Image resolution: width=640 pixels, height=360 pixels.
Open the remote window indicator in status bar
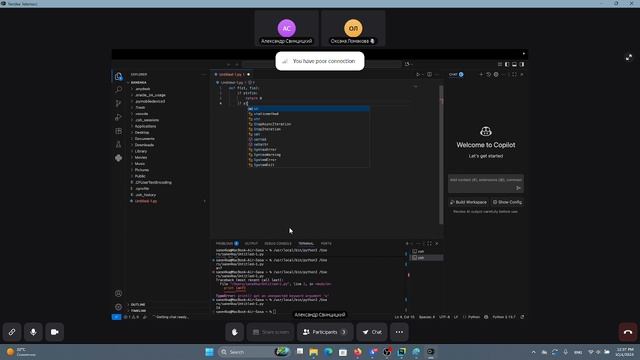pyautogui.click(x=116, y=317)
